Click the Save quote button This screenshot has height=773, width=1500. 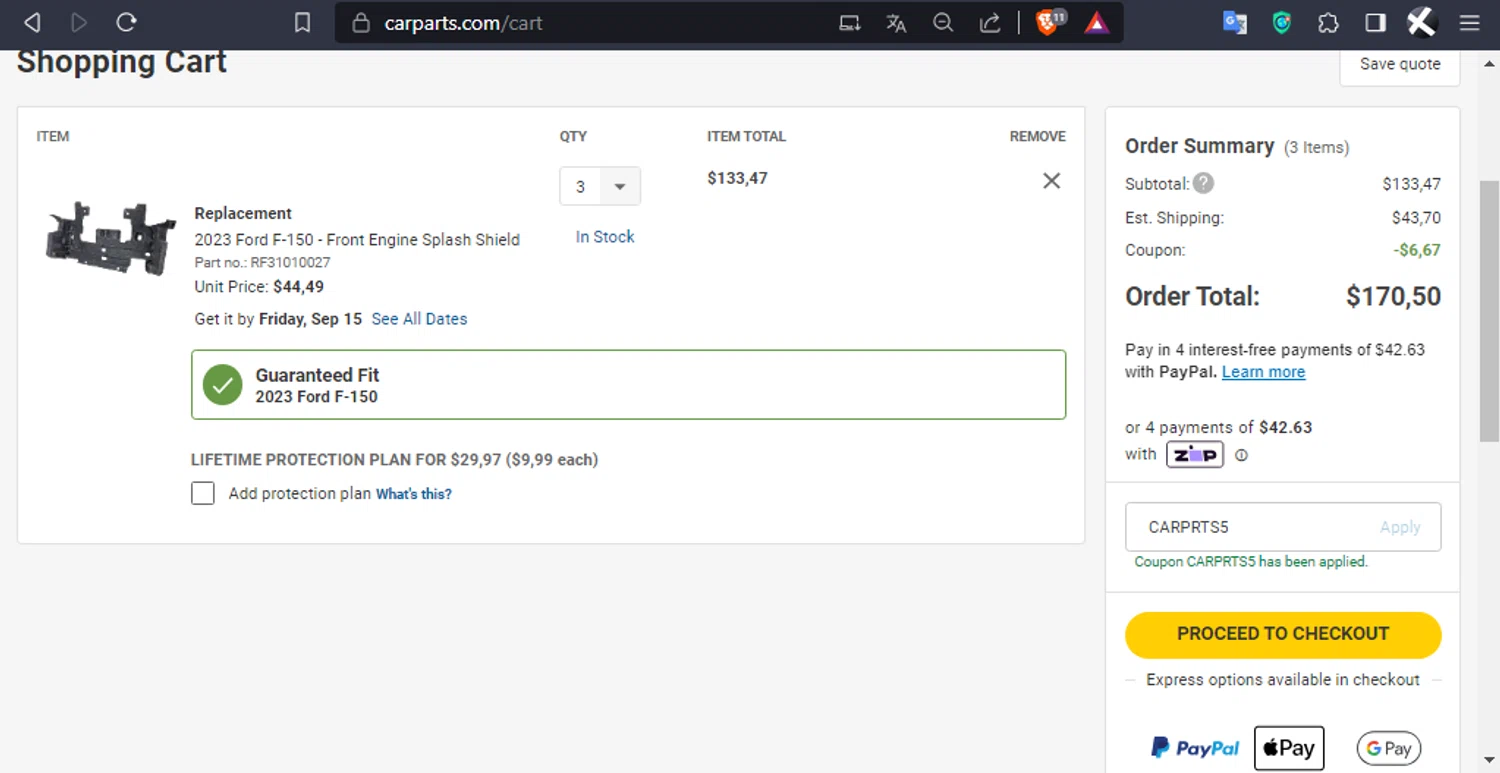click(1400, 65)
